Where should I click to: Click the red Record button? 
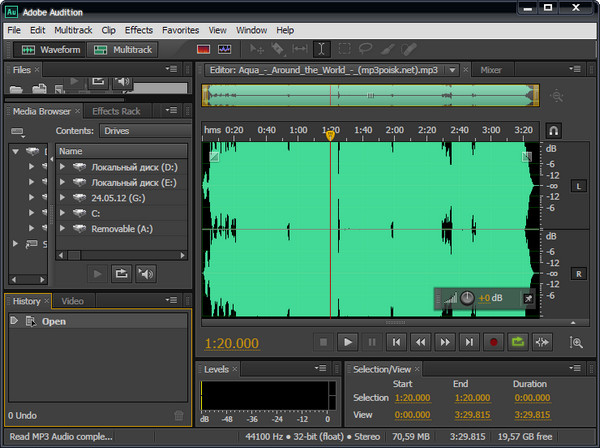[x=493, y=342]
